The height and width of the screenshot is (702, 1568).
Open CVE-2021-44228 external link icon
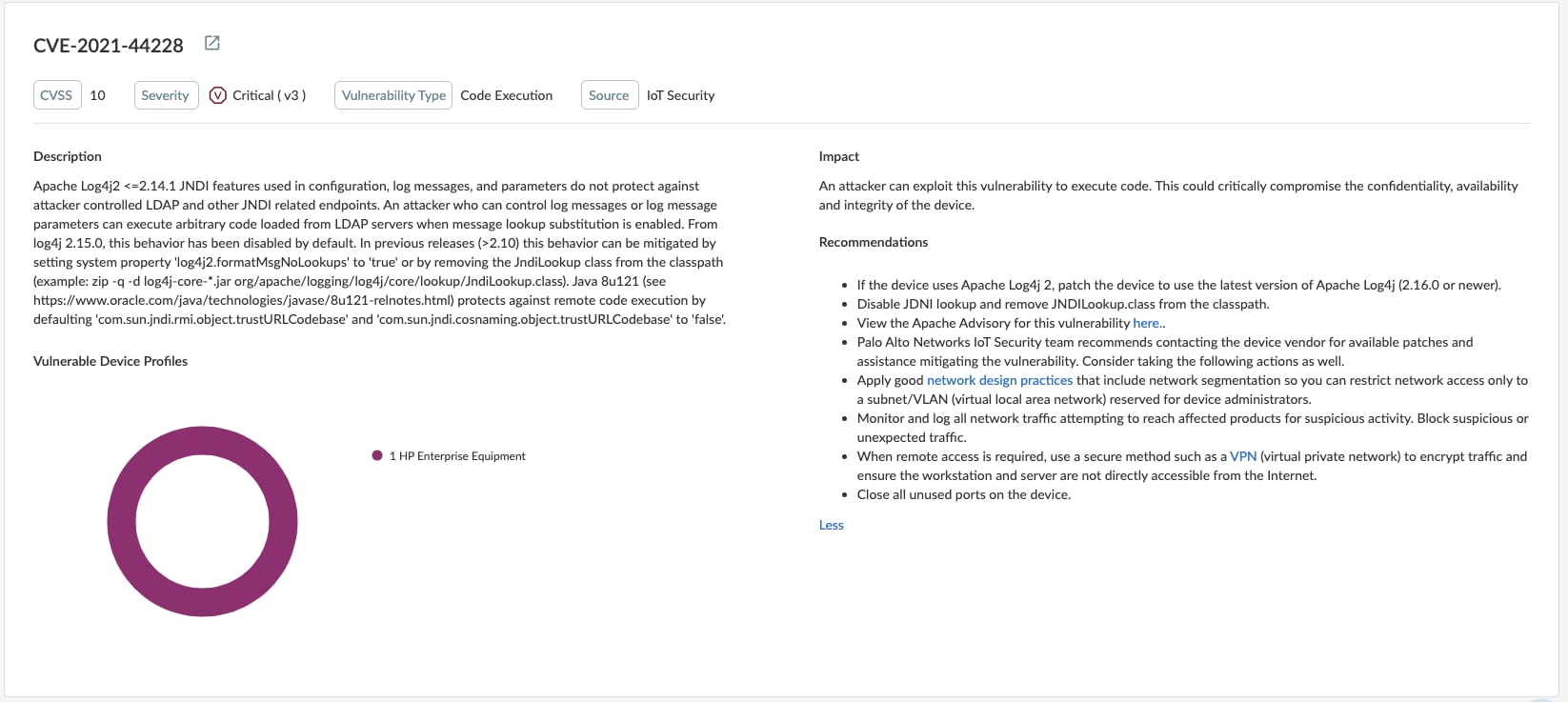click(x=212, y=43)
